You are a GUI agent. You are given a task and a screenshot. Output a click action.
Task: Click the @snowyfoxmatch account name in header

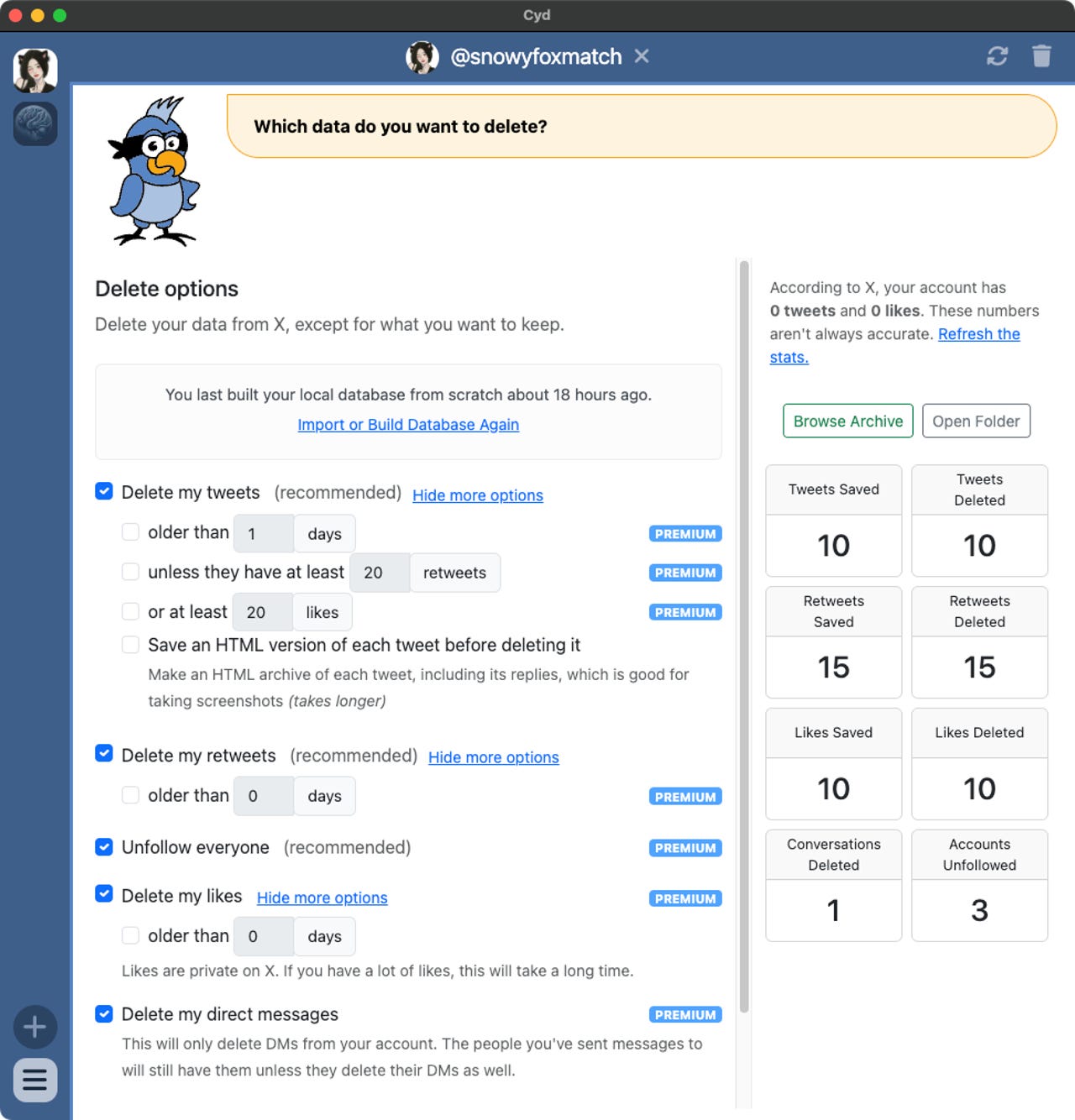pos(536,56)
